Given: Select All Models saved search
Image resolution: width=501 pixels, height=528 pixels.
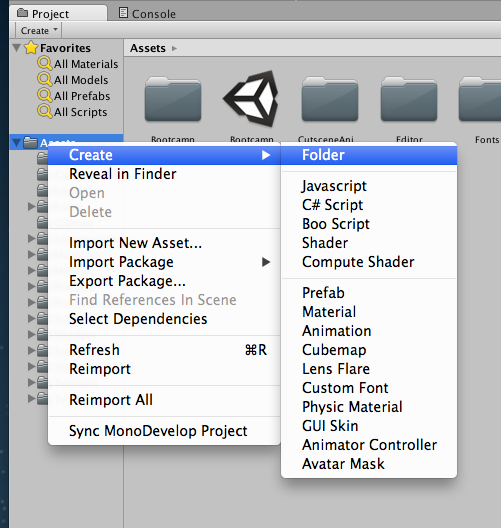Looking at the screenshot, I should [81, 80].
